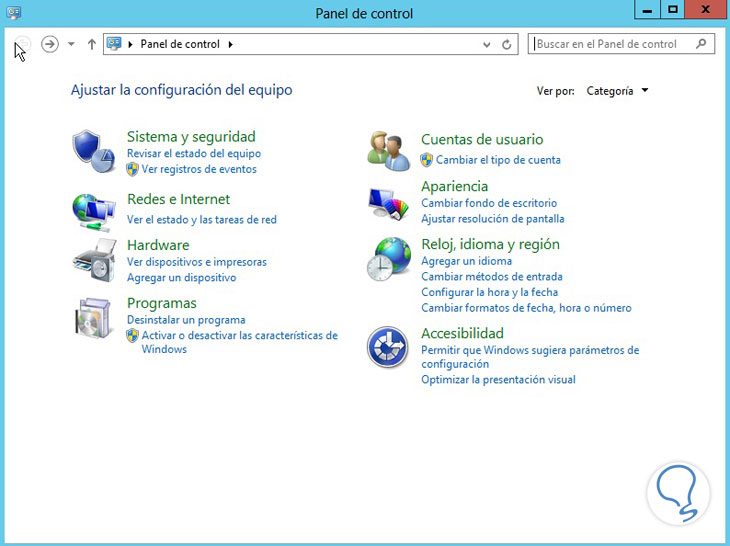Open the Hardware printer icon
Screen dimensions: 730x546
click(95, 260)
